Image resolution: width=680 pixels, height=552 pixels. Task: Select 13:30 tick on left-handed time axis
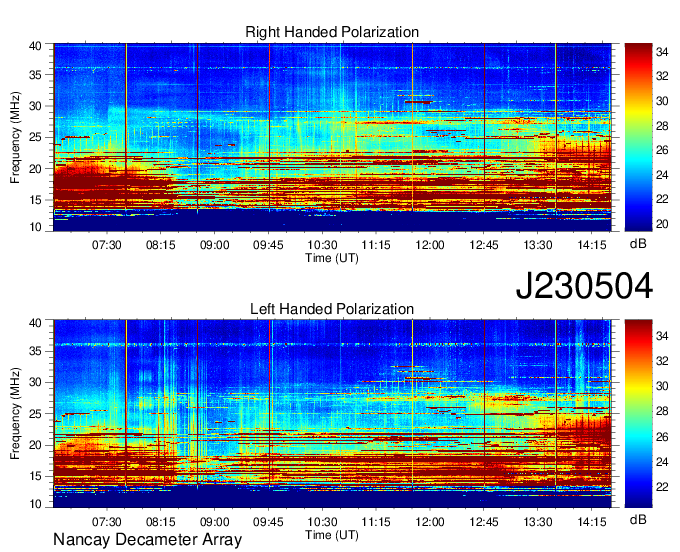pos(538,522)
